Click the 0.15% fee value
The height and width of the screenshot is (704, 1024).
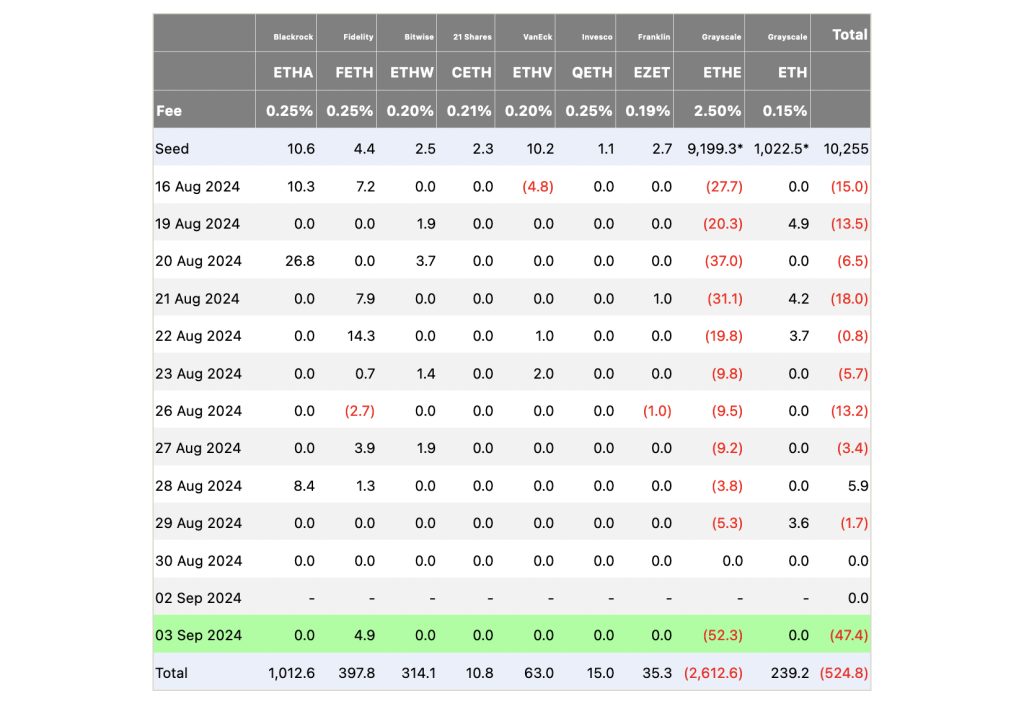coord(785,111)
